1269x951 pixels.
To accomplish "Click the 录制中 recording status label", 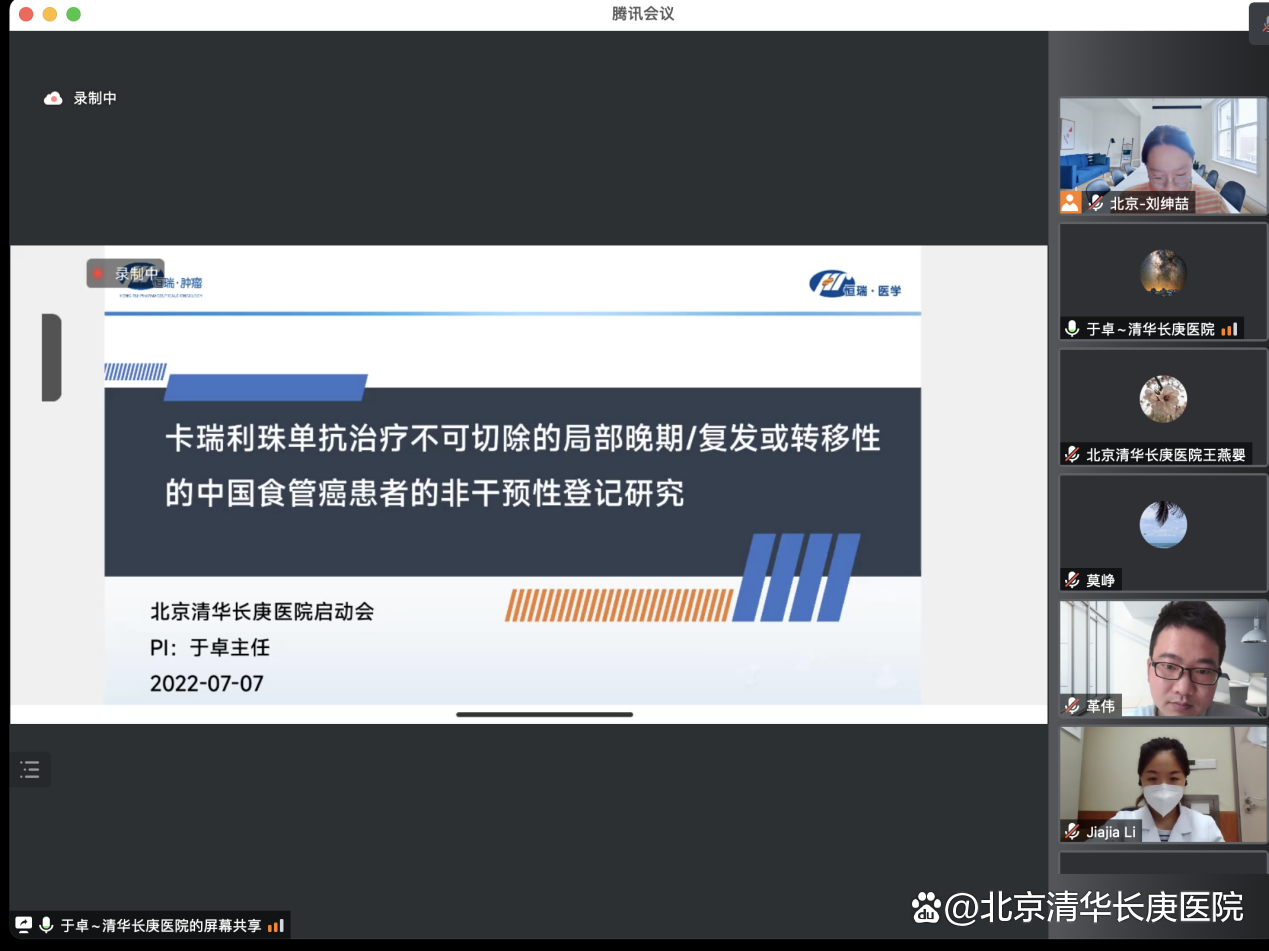I will (95, 98).
